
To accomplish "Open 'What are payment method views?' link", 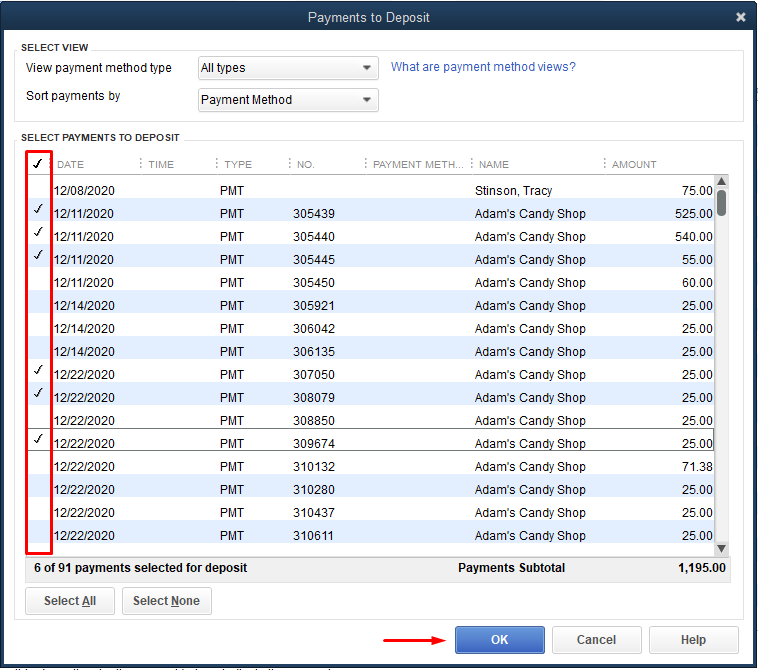I will coord(483,67).
